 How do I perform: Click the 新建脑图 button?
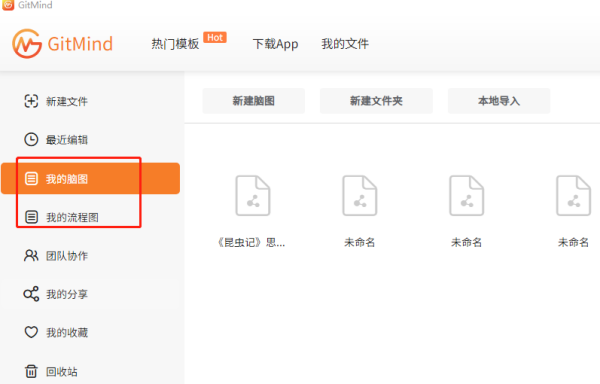pos(254,101)
